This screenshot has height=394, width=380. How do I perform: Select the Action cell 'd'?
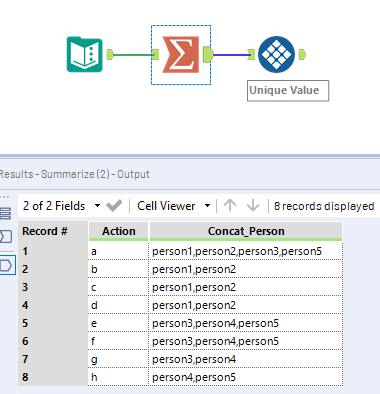pos(118,305)
